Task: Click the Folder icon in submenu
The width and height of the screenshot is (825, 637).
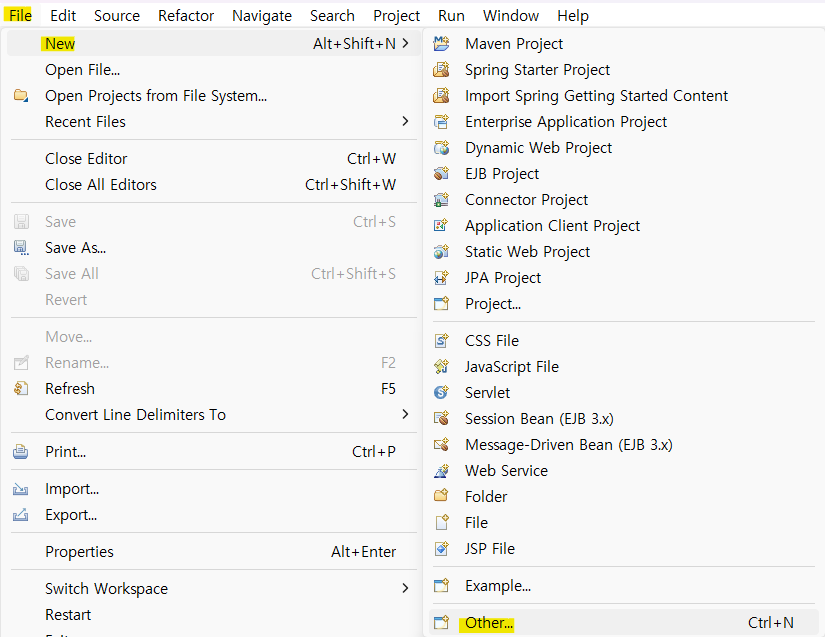Action: [x=441, y=496]
